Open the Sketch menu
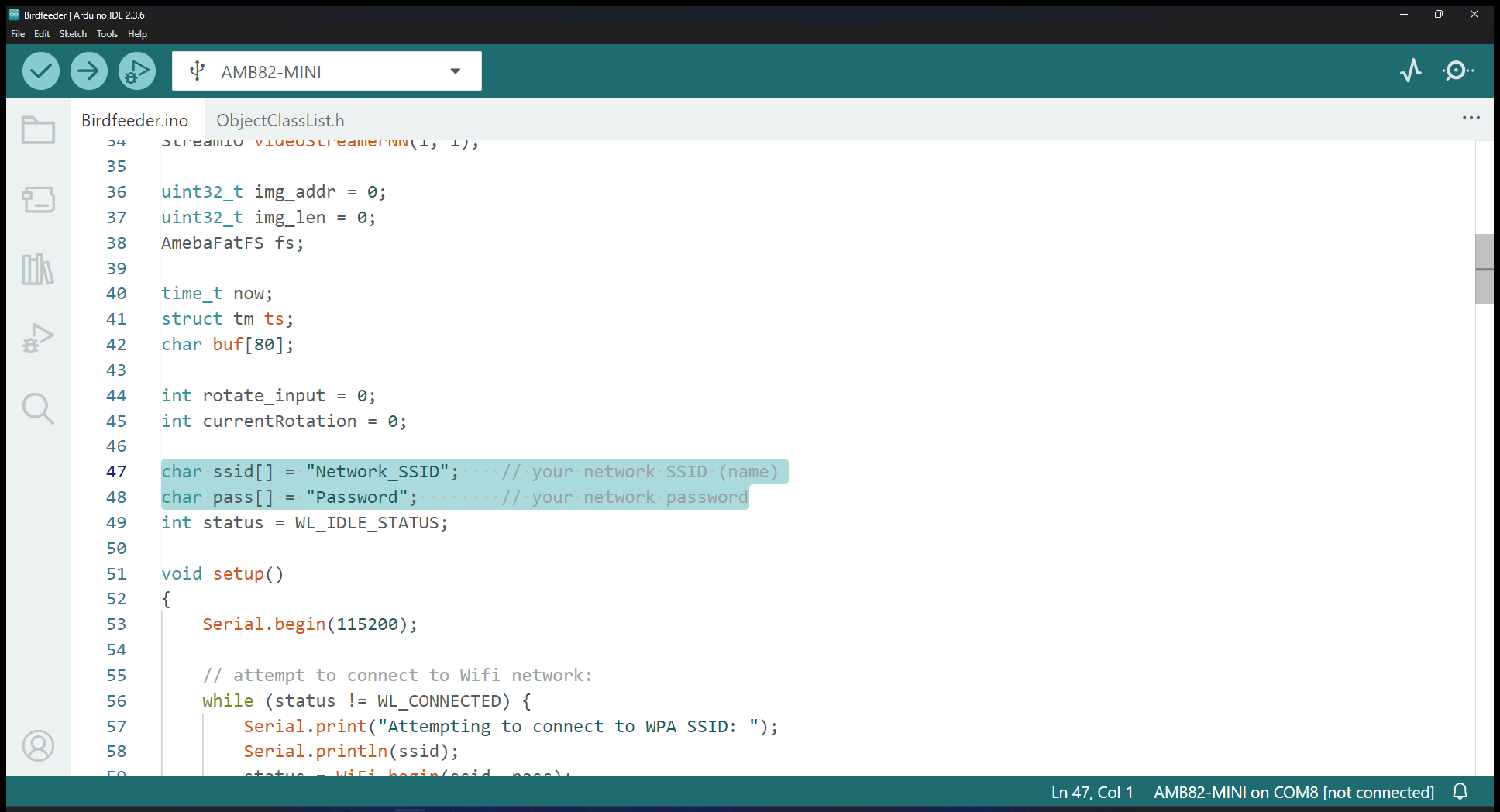The width and height of the screenshot is (1500, 812). point(73,34)
